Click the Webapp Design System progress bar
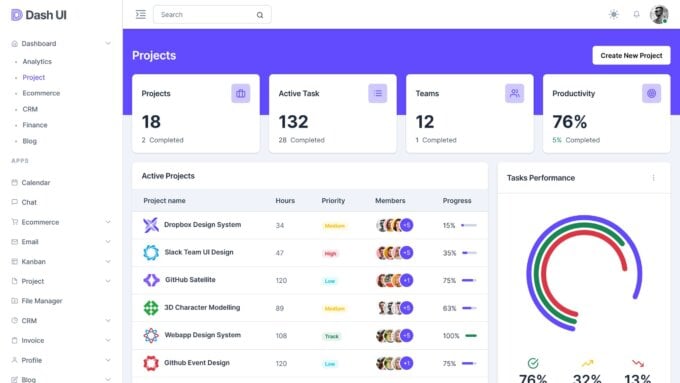 [x=471, y=336]
